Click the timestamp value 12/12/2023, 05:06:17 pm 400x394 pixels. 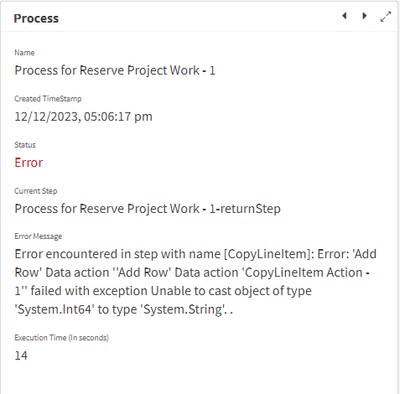pyautogui.click(x=83, y=117)
